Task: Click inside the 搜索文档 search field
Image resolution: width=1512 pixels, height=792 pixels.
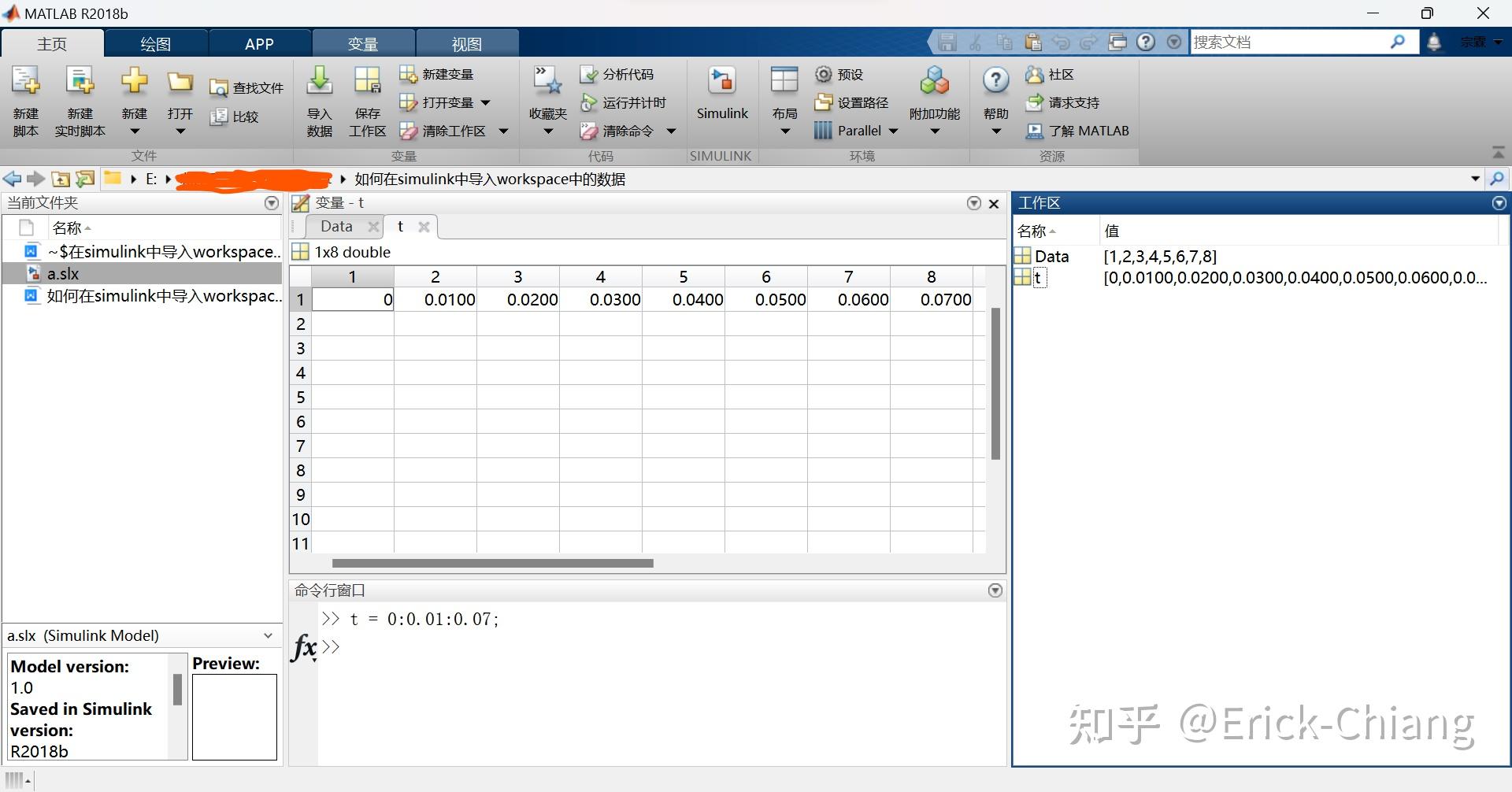Action: coord(1291,42)
